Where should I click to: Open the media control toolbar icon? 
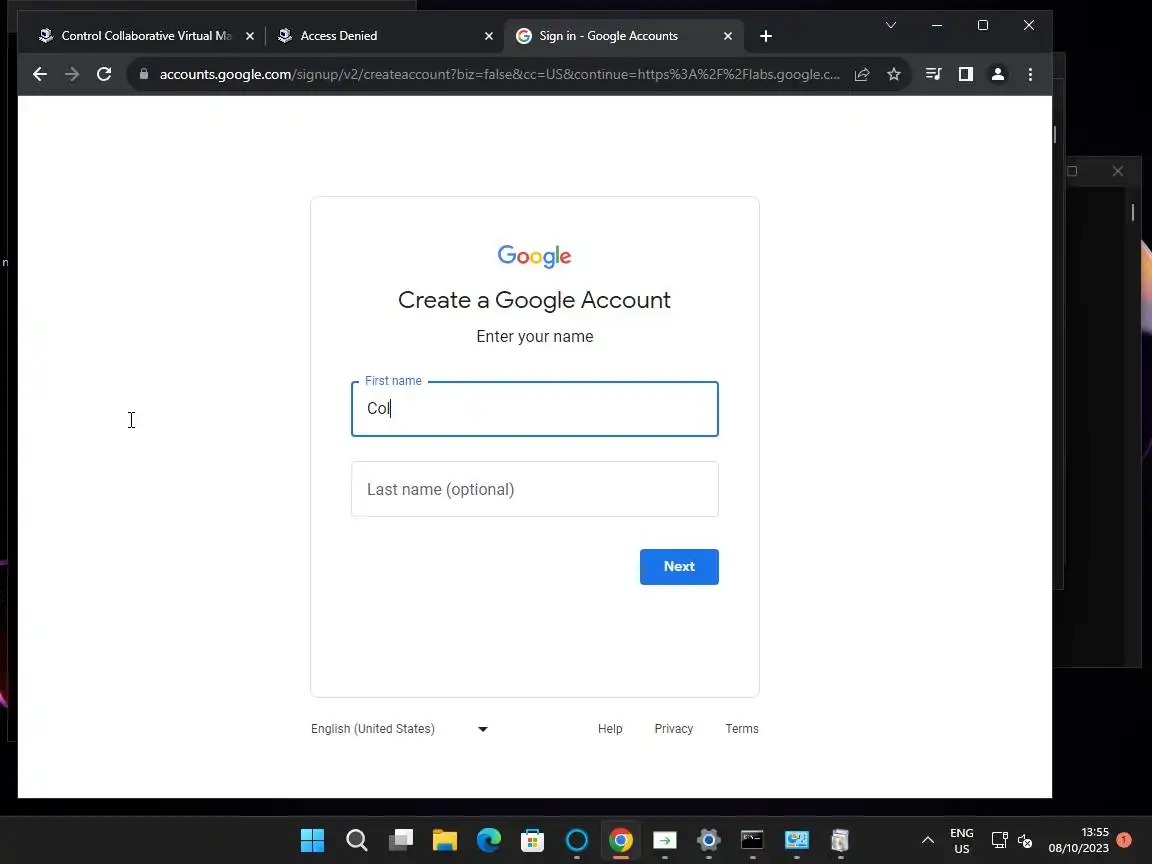coord(933,74)
